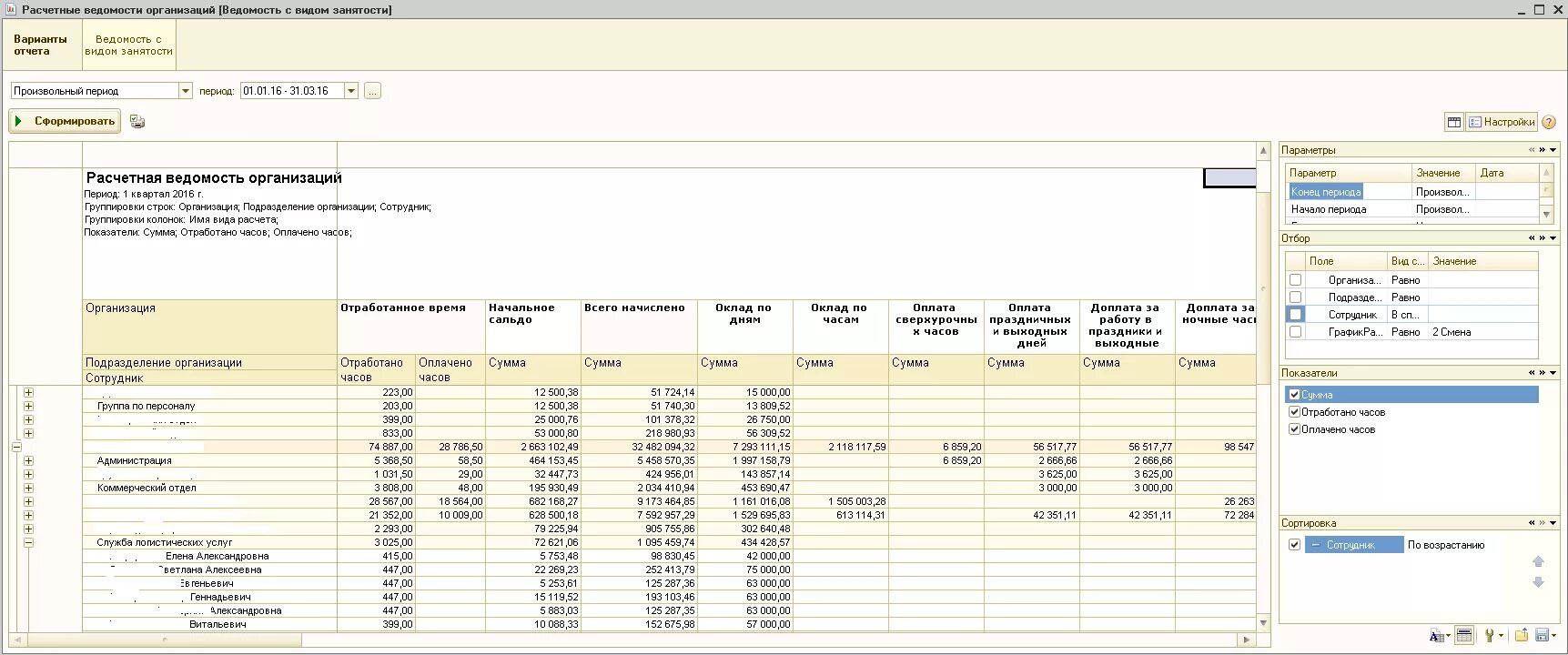
Task: Open the Показатели panel triangle menu
Action: click(1553, 373)
